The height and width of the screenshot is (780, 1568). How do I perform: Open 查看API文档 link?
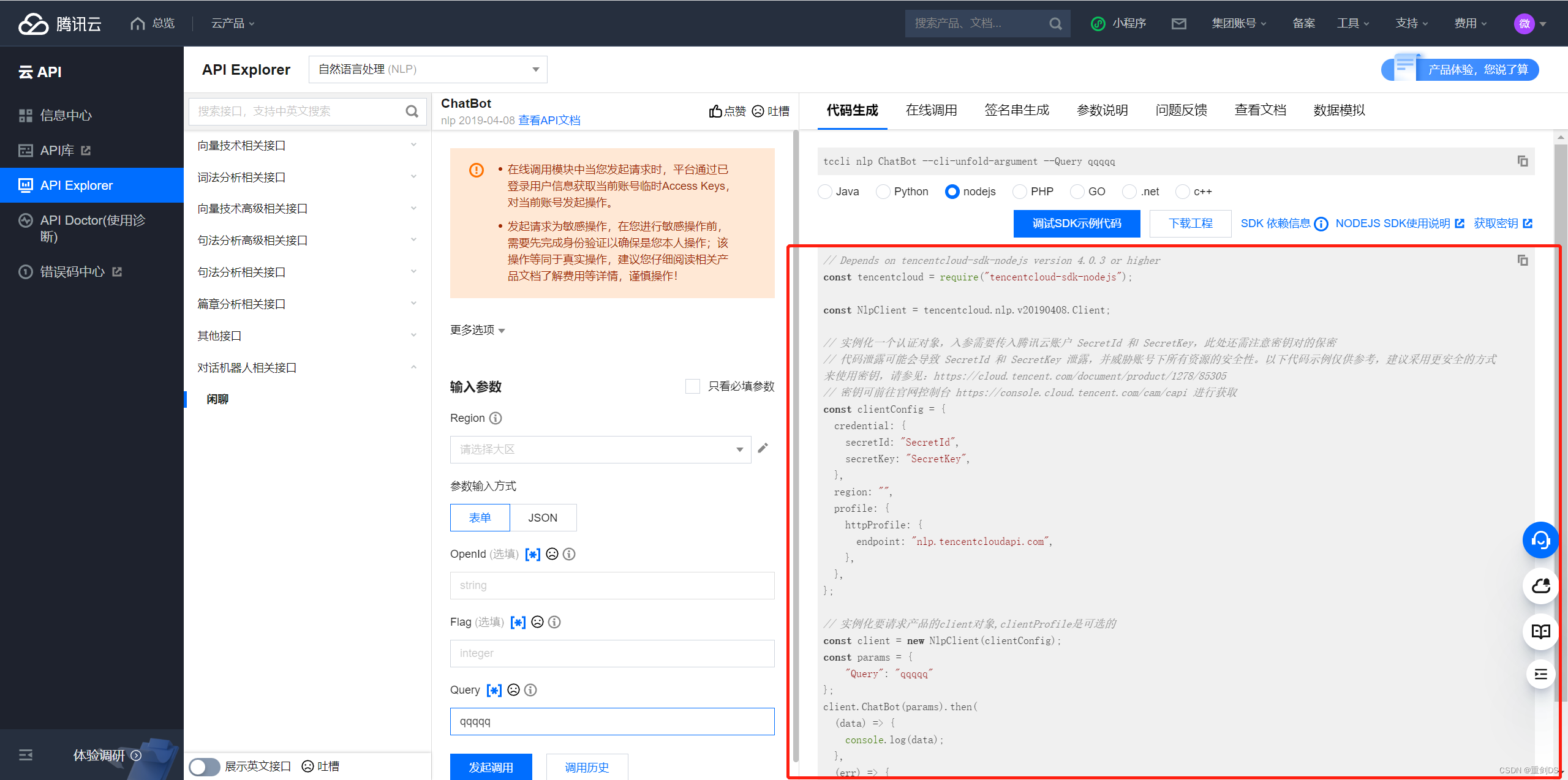[549, 121]
